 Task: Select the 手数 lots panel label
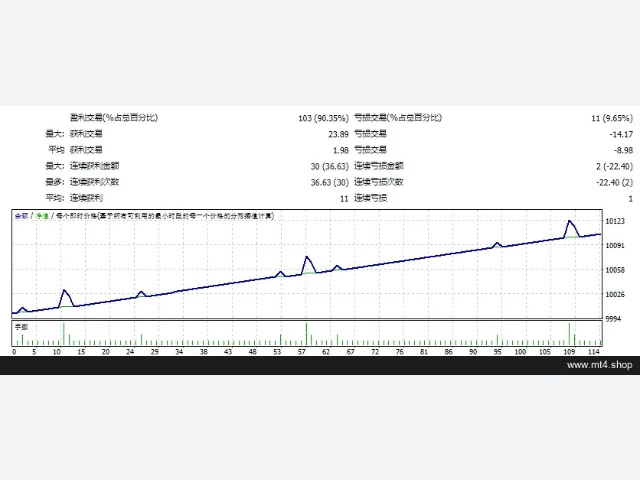22,327
